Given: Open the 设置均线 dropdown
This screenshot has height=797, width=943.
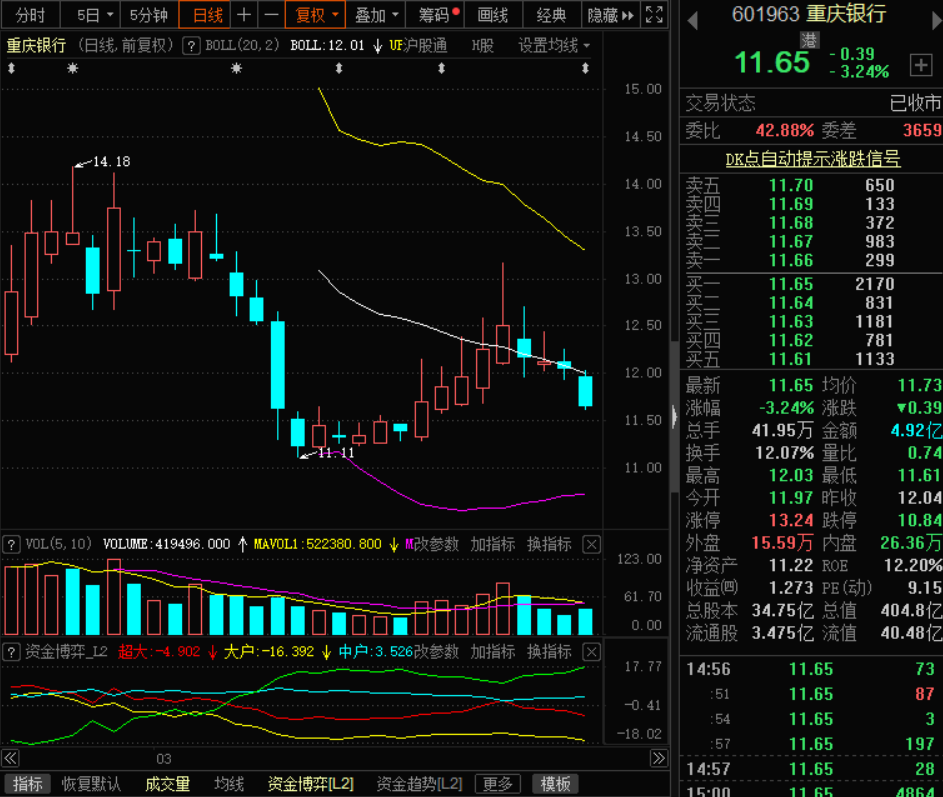Looking at the screenshot, I should 553,46.
